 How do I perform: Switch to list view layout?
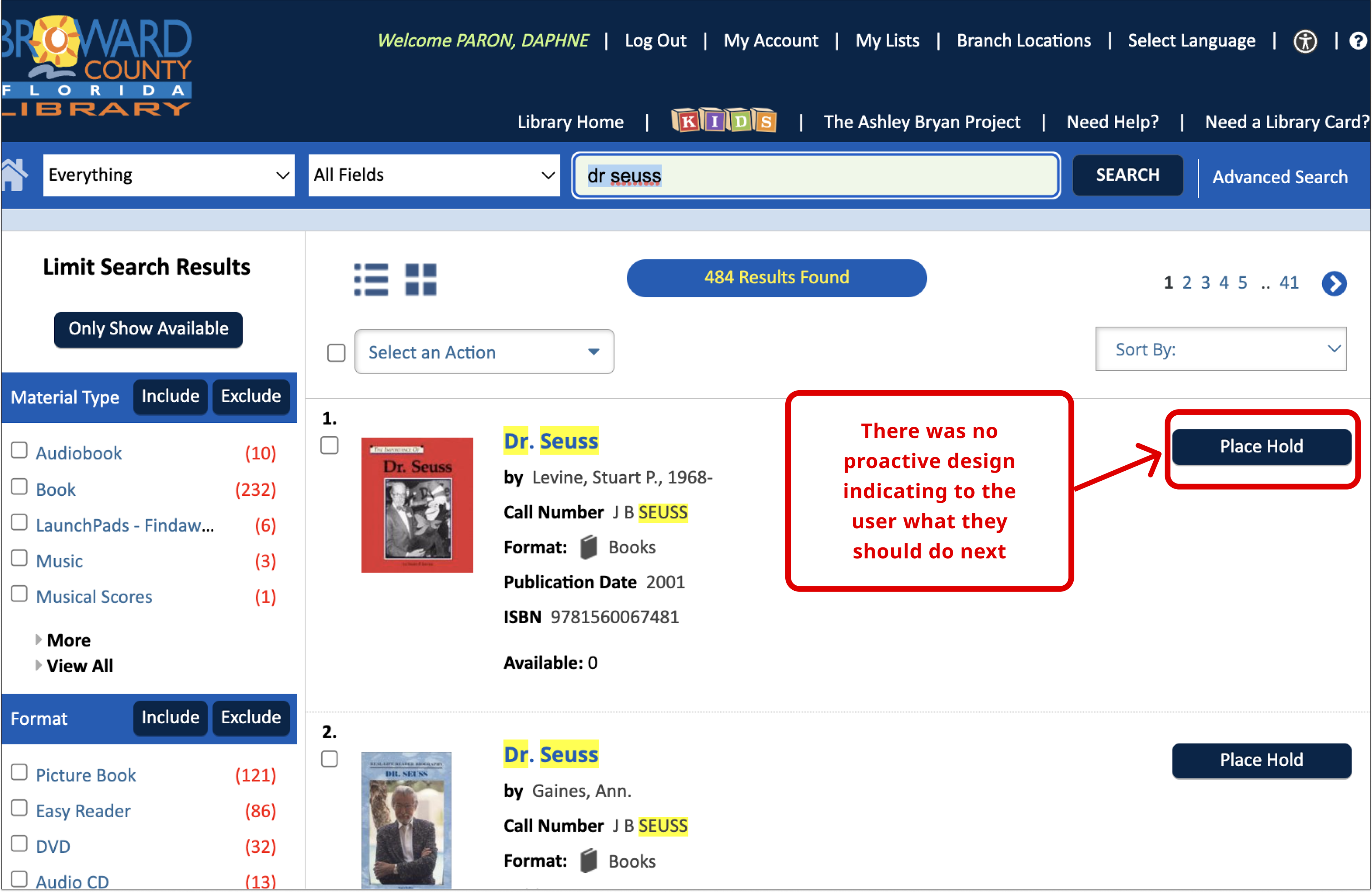[371, 280]
